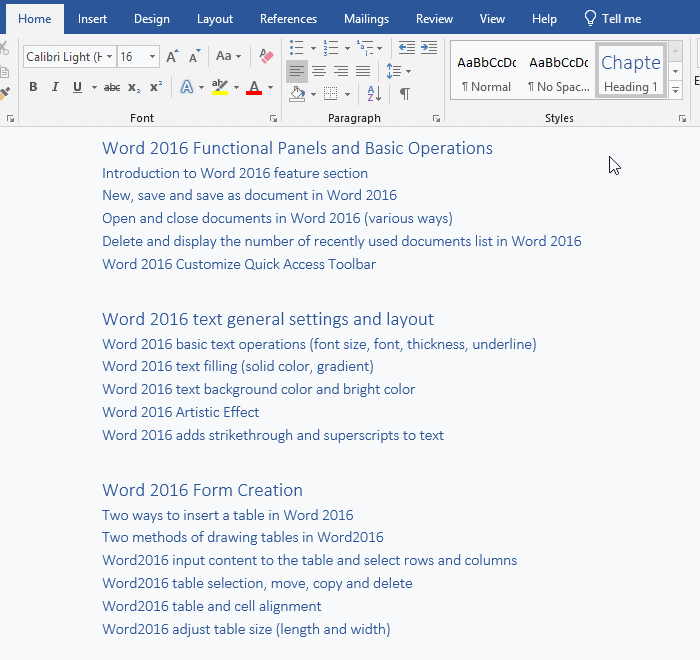The width and height of the screenshot is (700, 660).
Task: Click heading 'Word 2016 text general settings and layout'
Action: tap(268, 319)
